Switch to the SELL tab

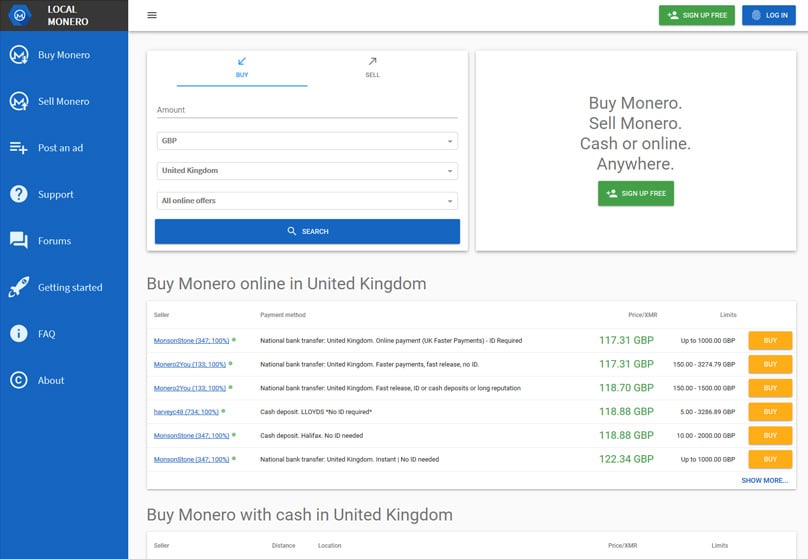point(373,68)
